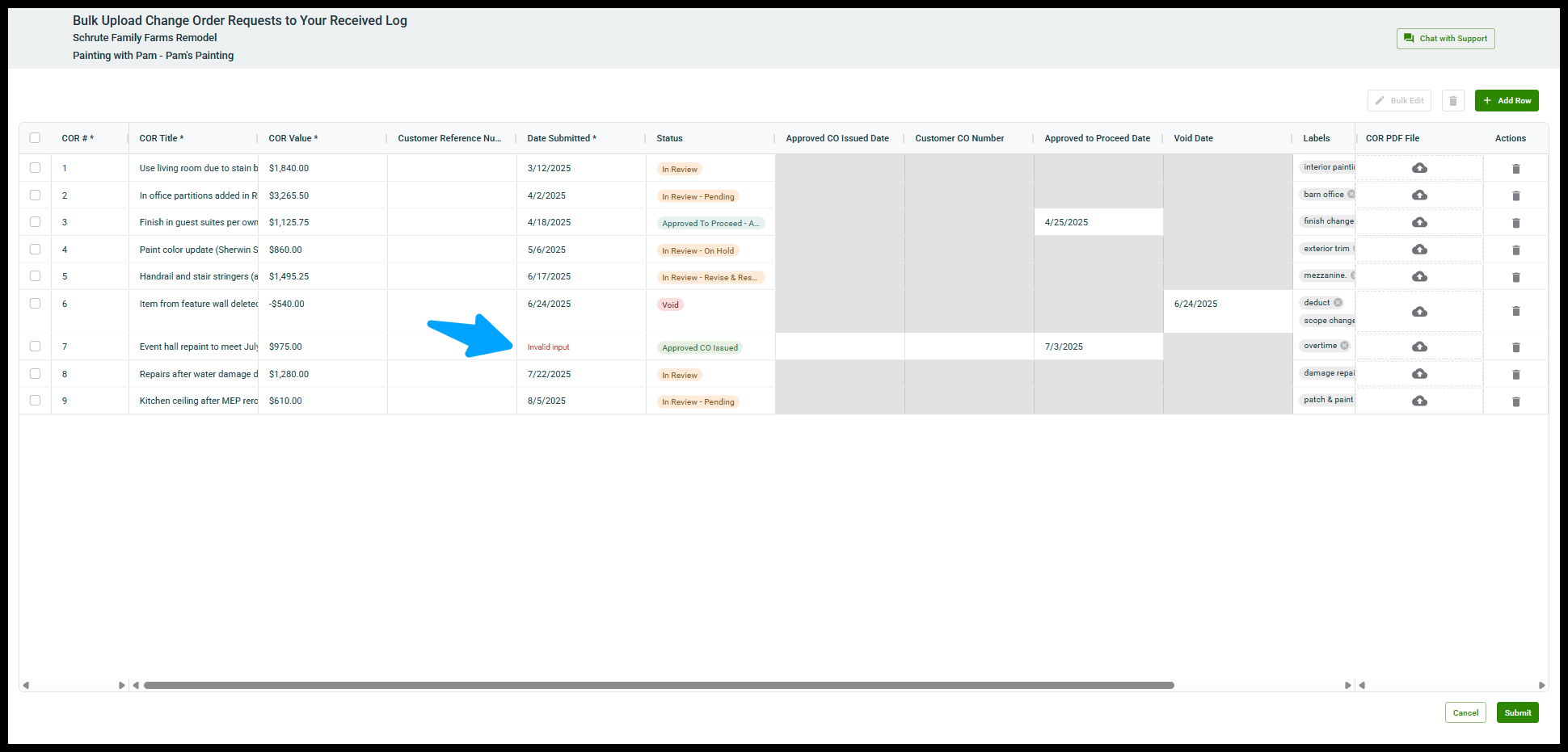Delete COR 9 row with trash icon
This screenshot has height=752, width=1568.
click(1515, 401)
